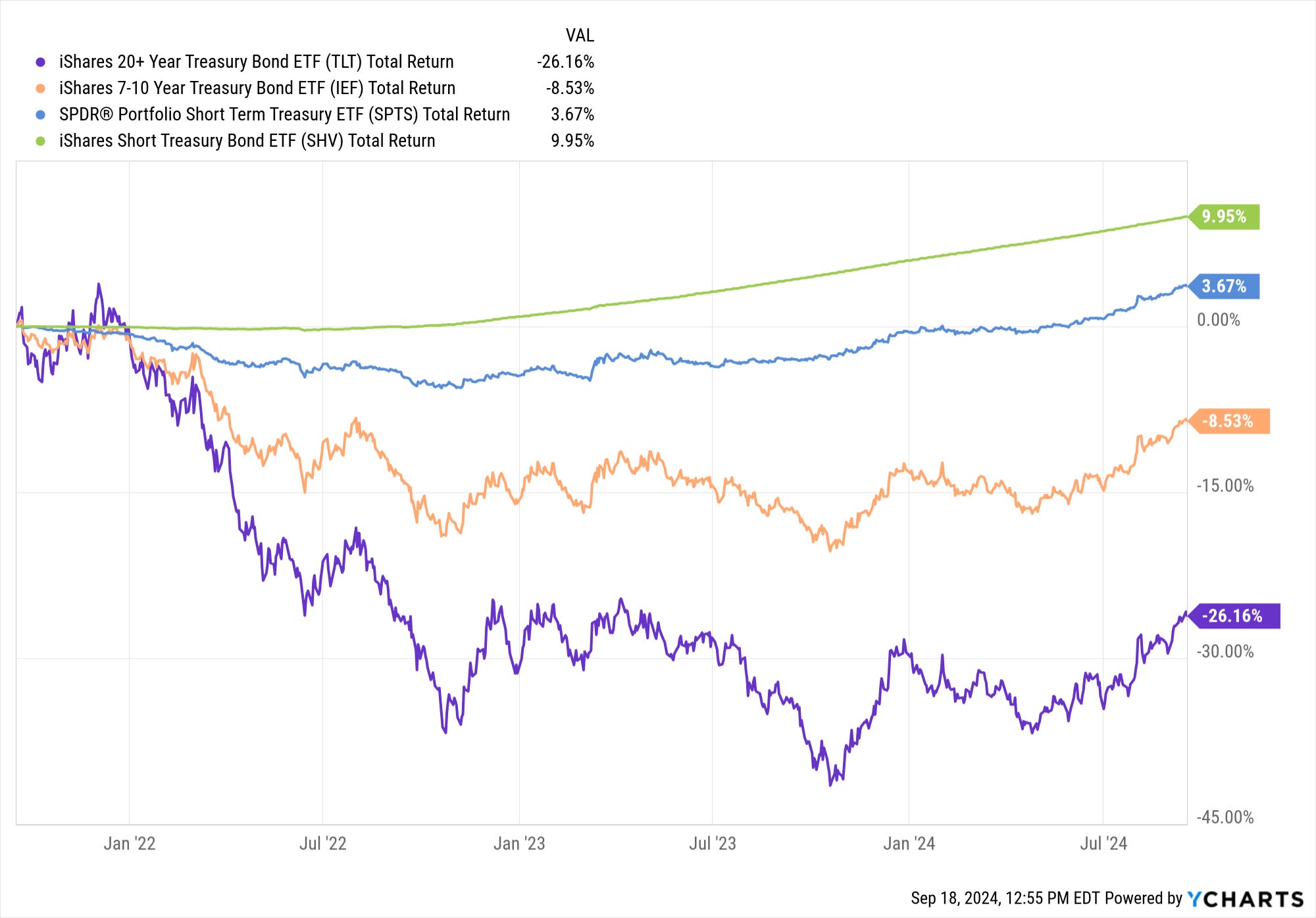Screen dimensions: 1316x918
Task: Select the SPDR Portfolio Short Term Treasury ETF label
Action: 284,115
